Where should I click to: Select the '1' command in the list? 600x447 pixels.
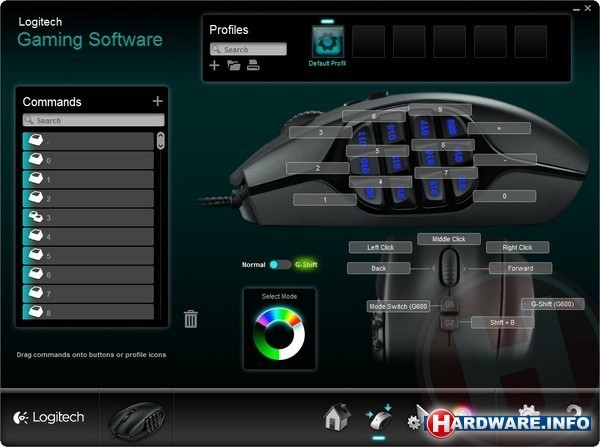pyautogui.click(x=88, y=179)
